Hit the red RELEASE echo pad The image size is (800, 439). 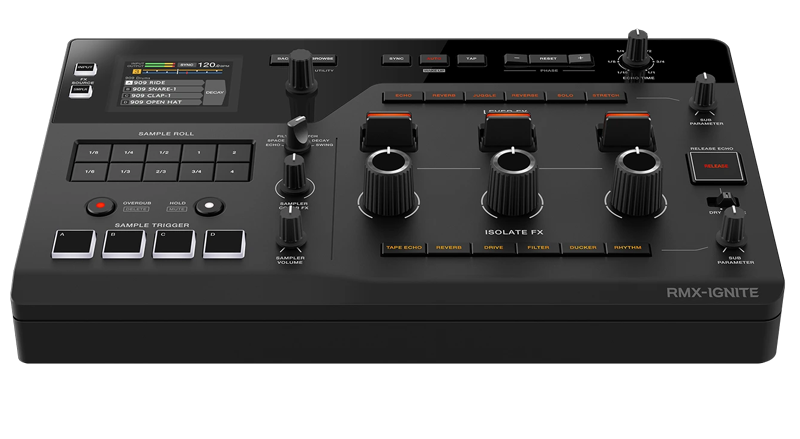point(716,166)
